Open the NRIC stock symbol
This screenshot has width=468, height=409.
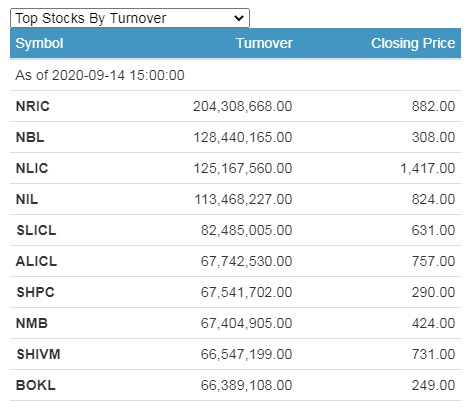pos(33,106)
